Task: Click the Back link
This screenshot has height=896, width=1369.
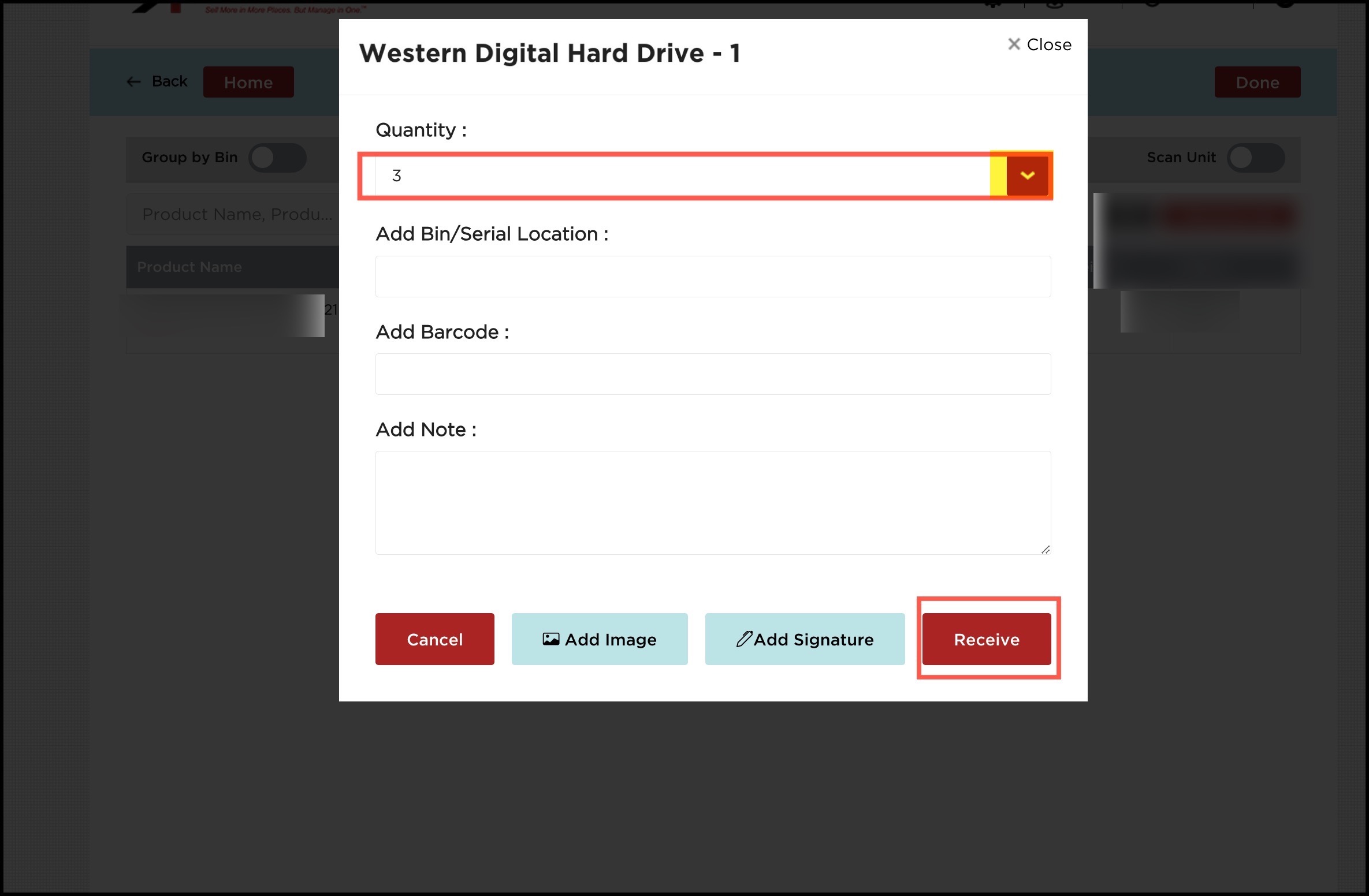Action: click(169, 81)
